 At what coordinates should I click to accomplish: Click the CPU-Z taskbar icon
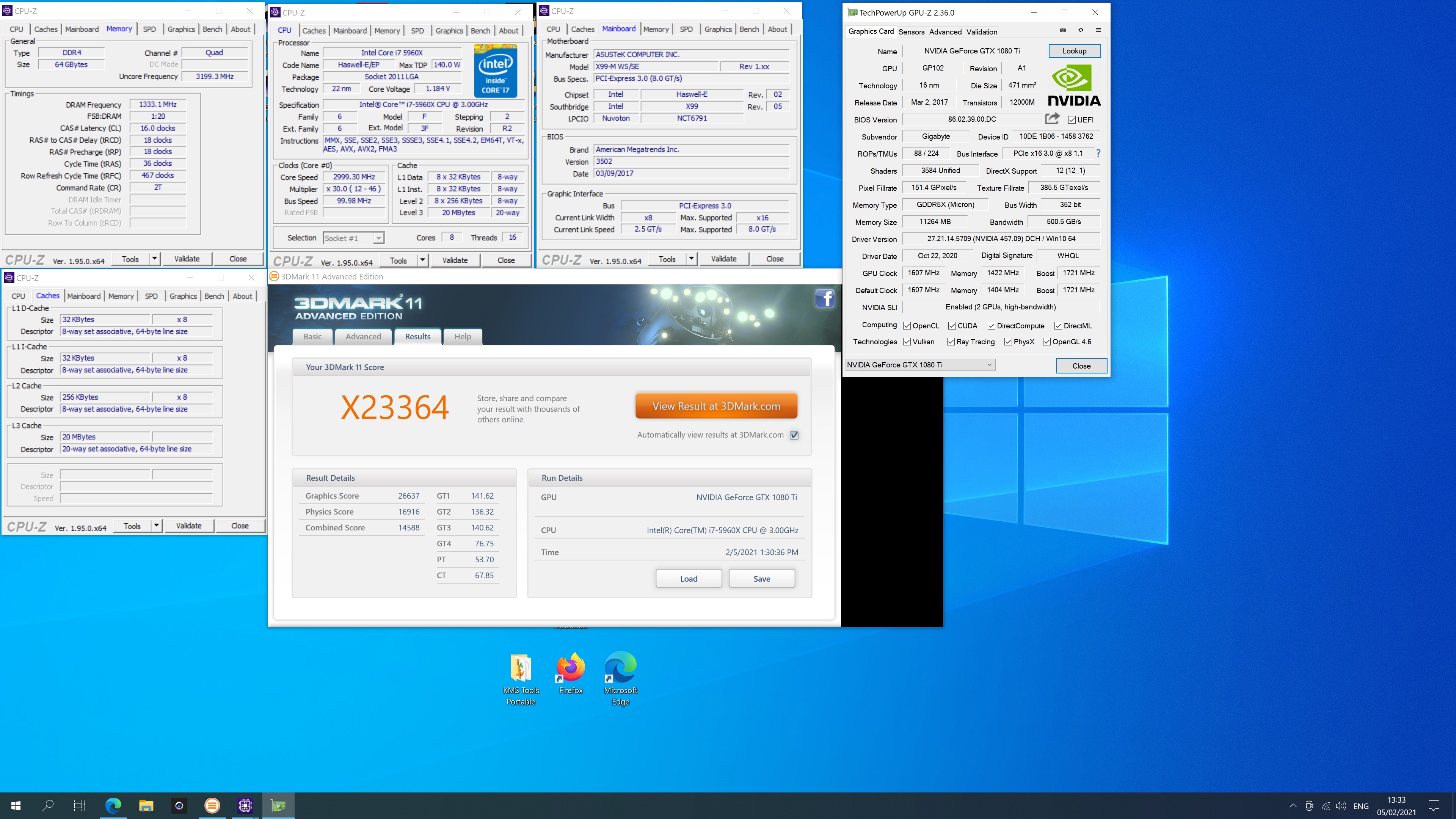coord(245,805)
